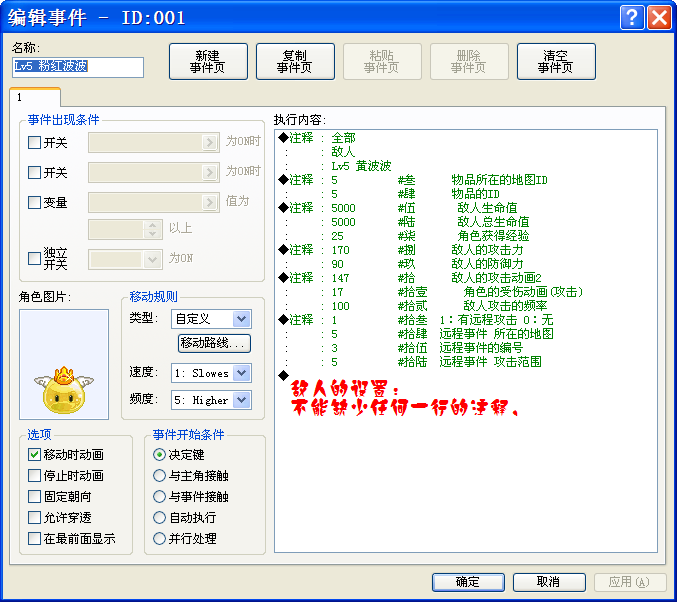
Task: Tick the 变量 condition checkbox
Action: pos(34,202)
